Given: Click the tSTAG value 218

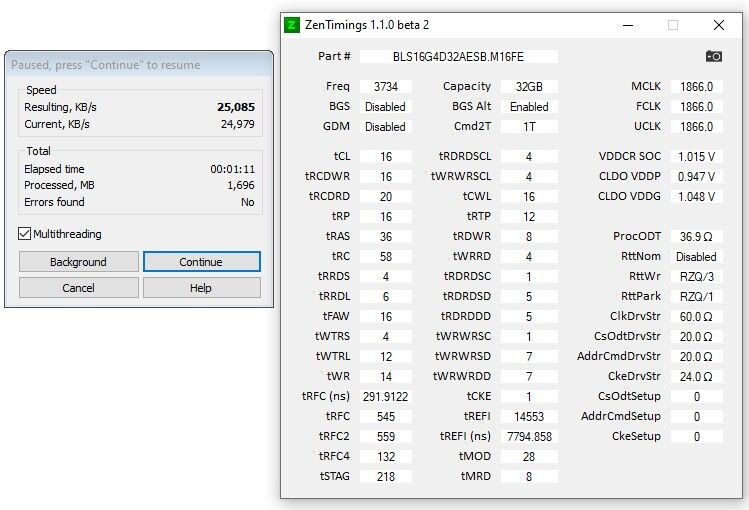Looking at the screenshot, I should tap(386, 477).
